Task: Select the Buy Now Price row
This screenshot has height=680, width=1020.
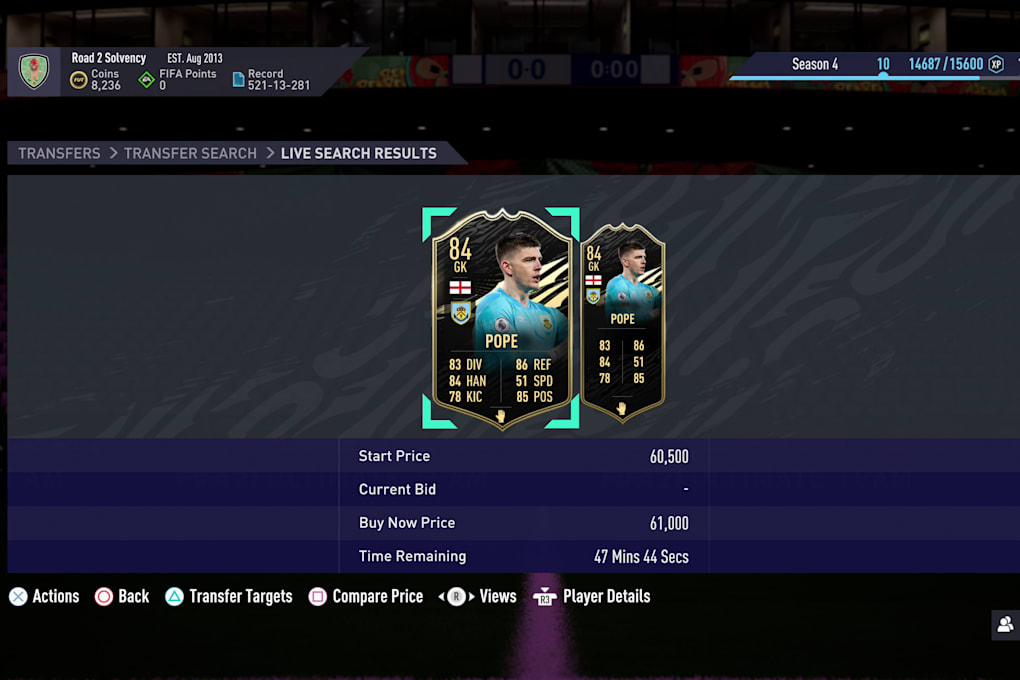Action: point(524,523)
